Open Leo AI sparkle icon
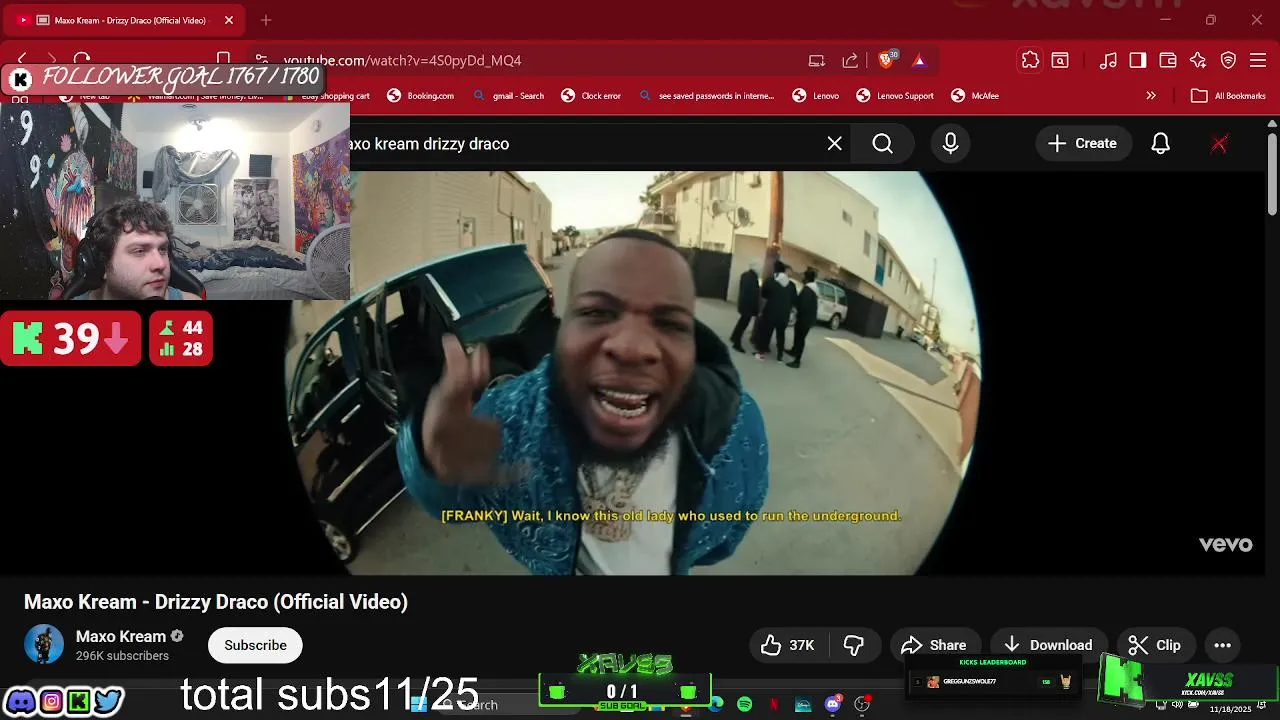The width and height of the screenshot is (1280, 720). tap(1198, 60)
